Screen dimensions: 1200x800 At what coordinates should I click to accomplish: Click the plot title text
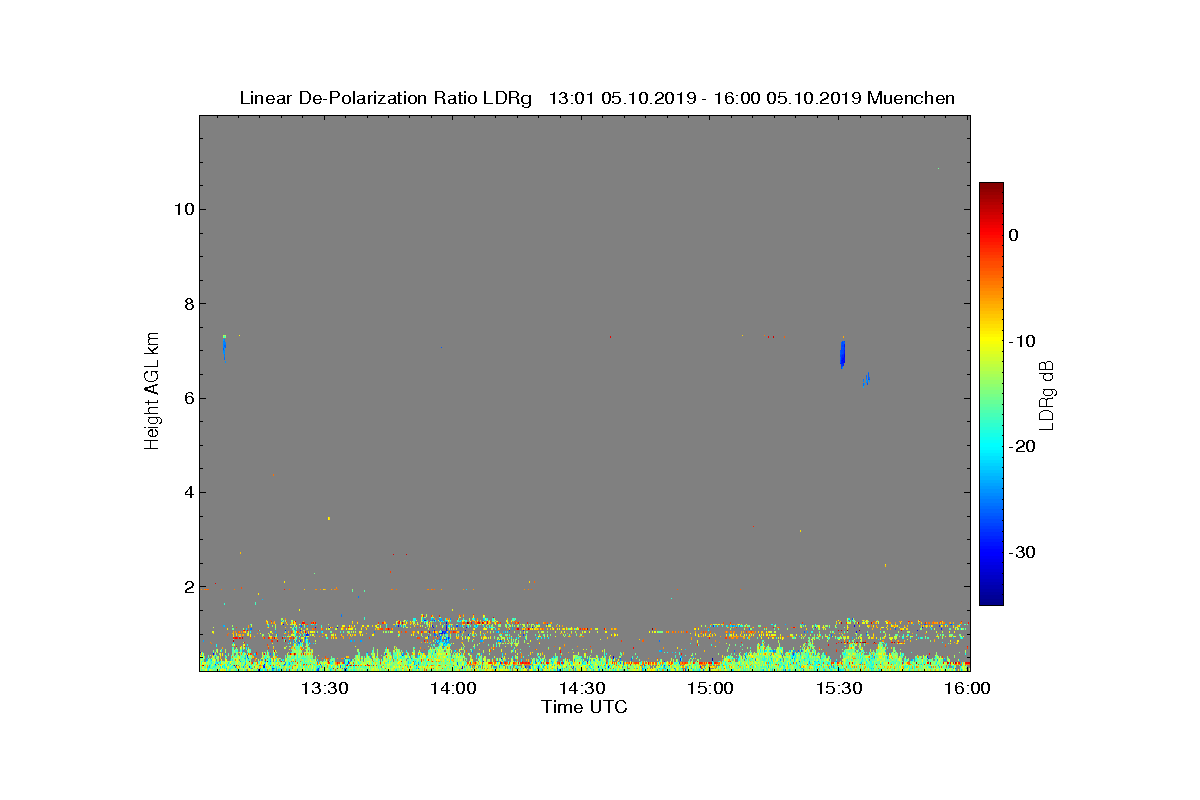(597, 98)
